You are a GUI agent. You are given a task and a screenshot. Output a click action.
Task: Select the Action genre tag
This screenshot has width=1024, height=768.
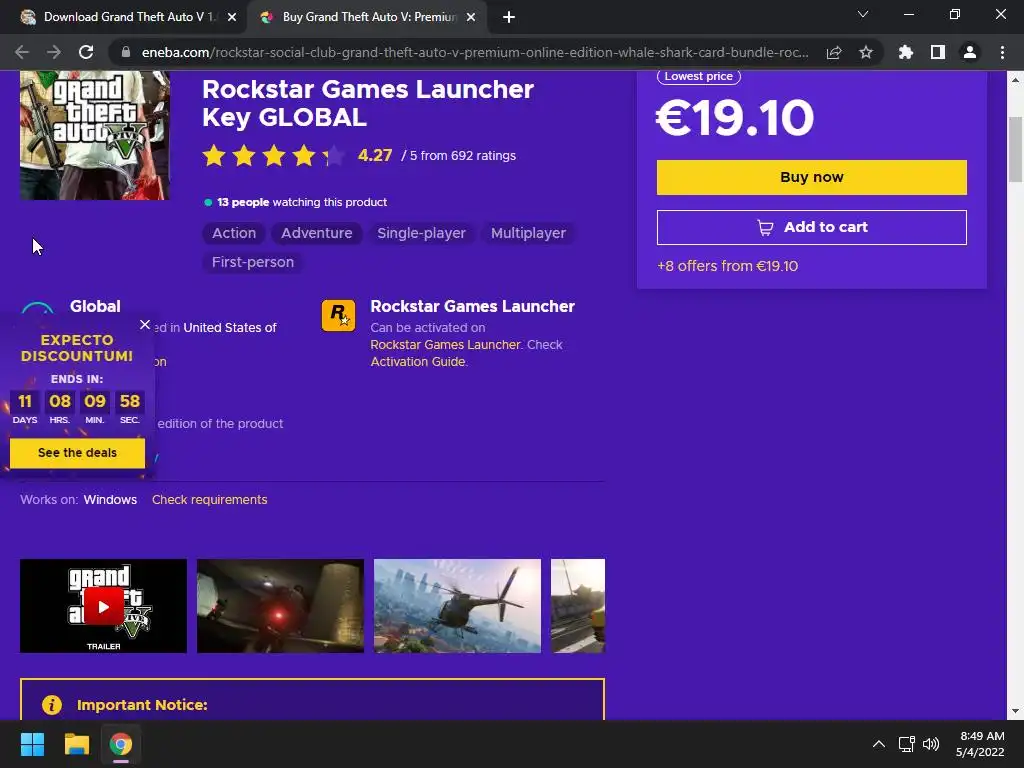[x=234, y=233]
